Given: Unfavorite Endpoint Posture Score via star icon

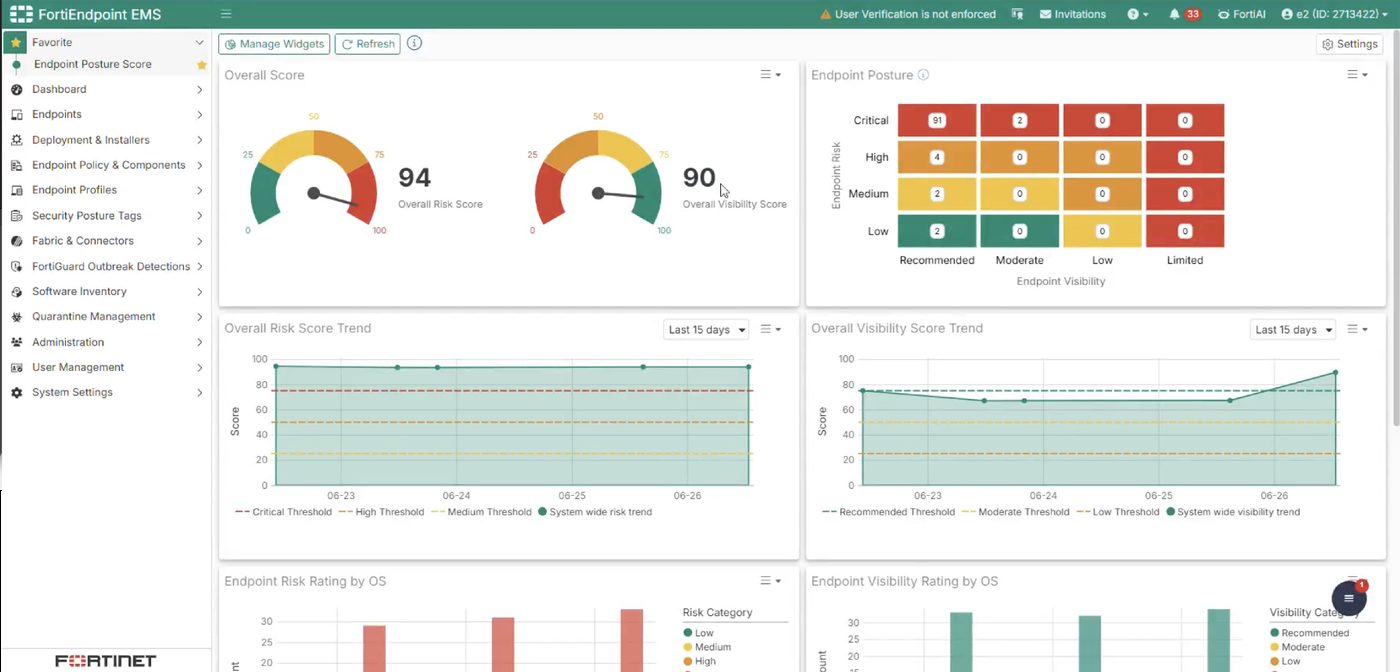Looking at the screenshot, I should (201, 65).
